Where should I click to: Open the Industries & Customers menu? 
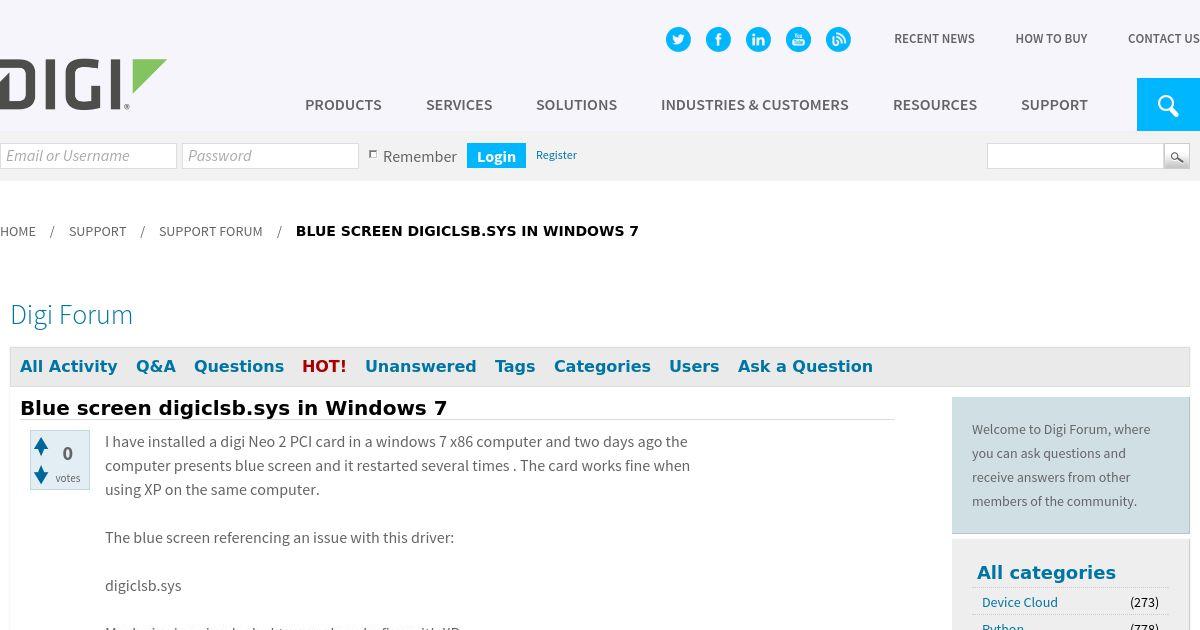[x=755, y=105]
